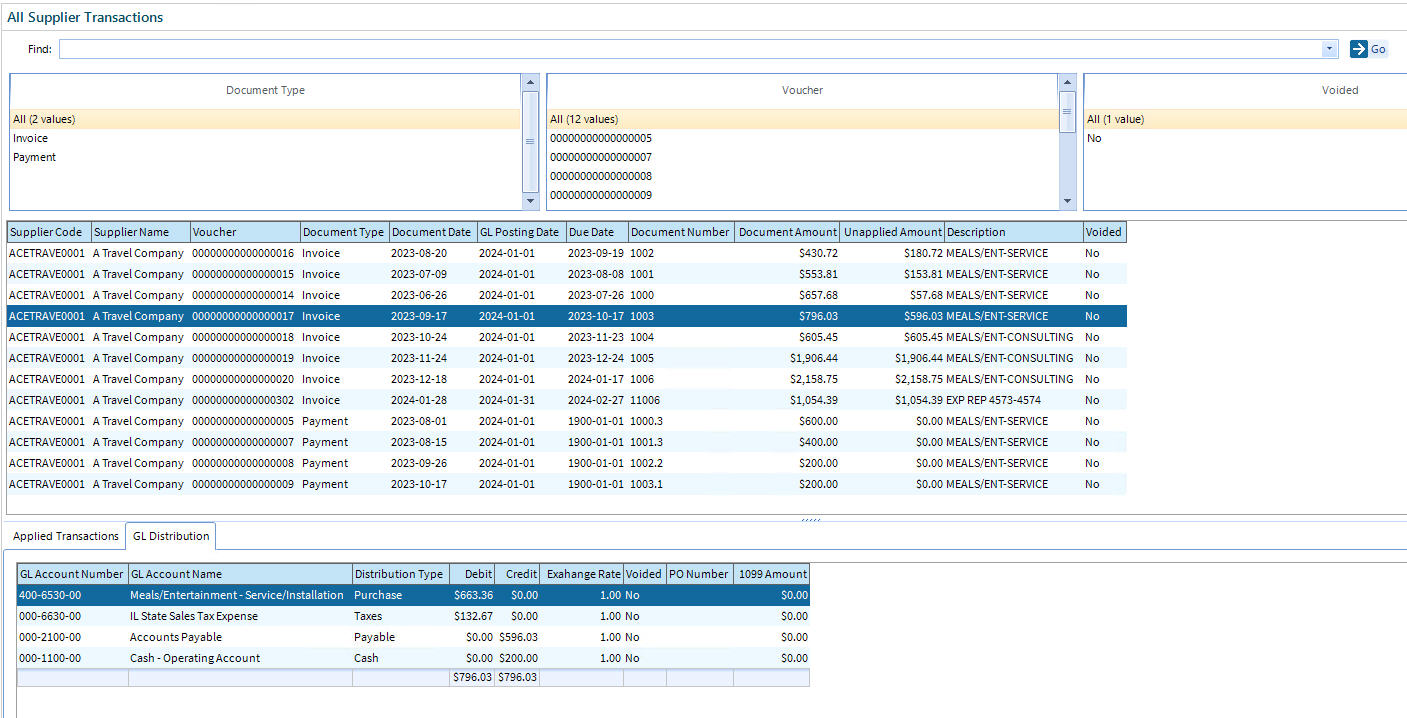Select Cash - Operating Account row
Image resolution: width=1407 pixels, height=718 pixels.
pos(413,658)
